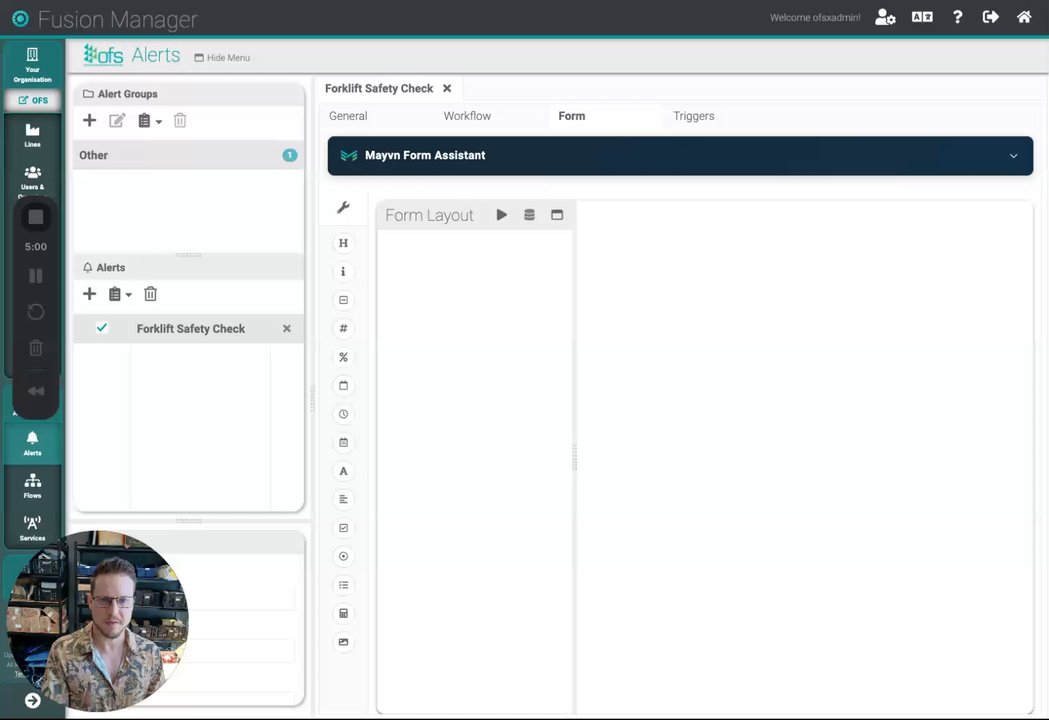1049x720 pixels.
Task: Close the Forklift Safety Check tab
Action: click(447, 88)
